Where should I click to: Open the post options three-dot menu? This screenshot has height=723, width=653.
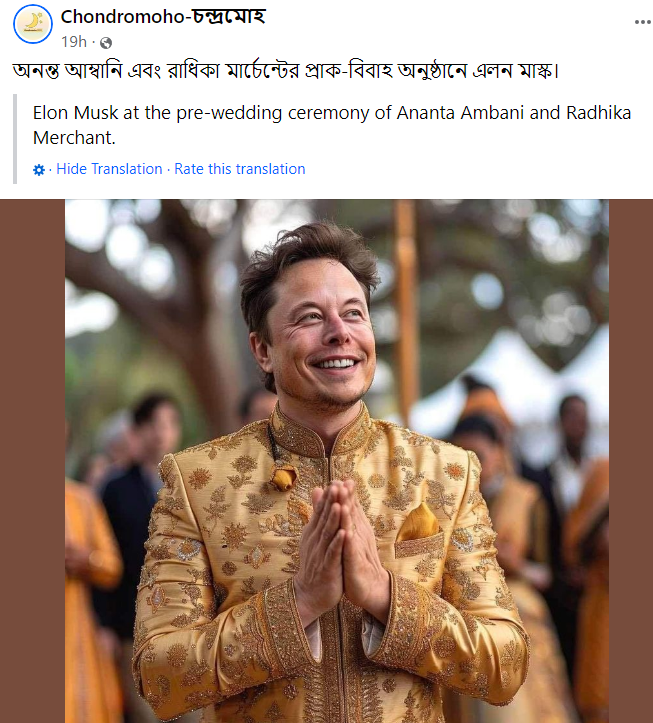tap(638, 22)
